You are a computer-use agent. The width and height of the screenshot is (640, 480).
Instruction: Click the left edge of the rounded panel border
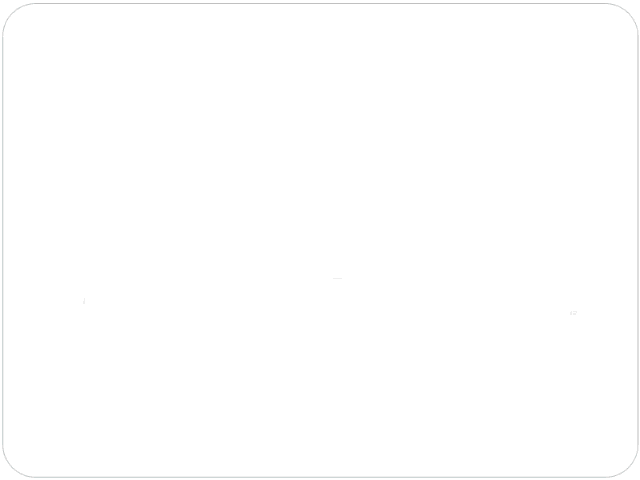[x=3, y=240]
